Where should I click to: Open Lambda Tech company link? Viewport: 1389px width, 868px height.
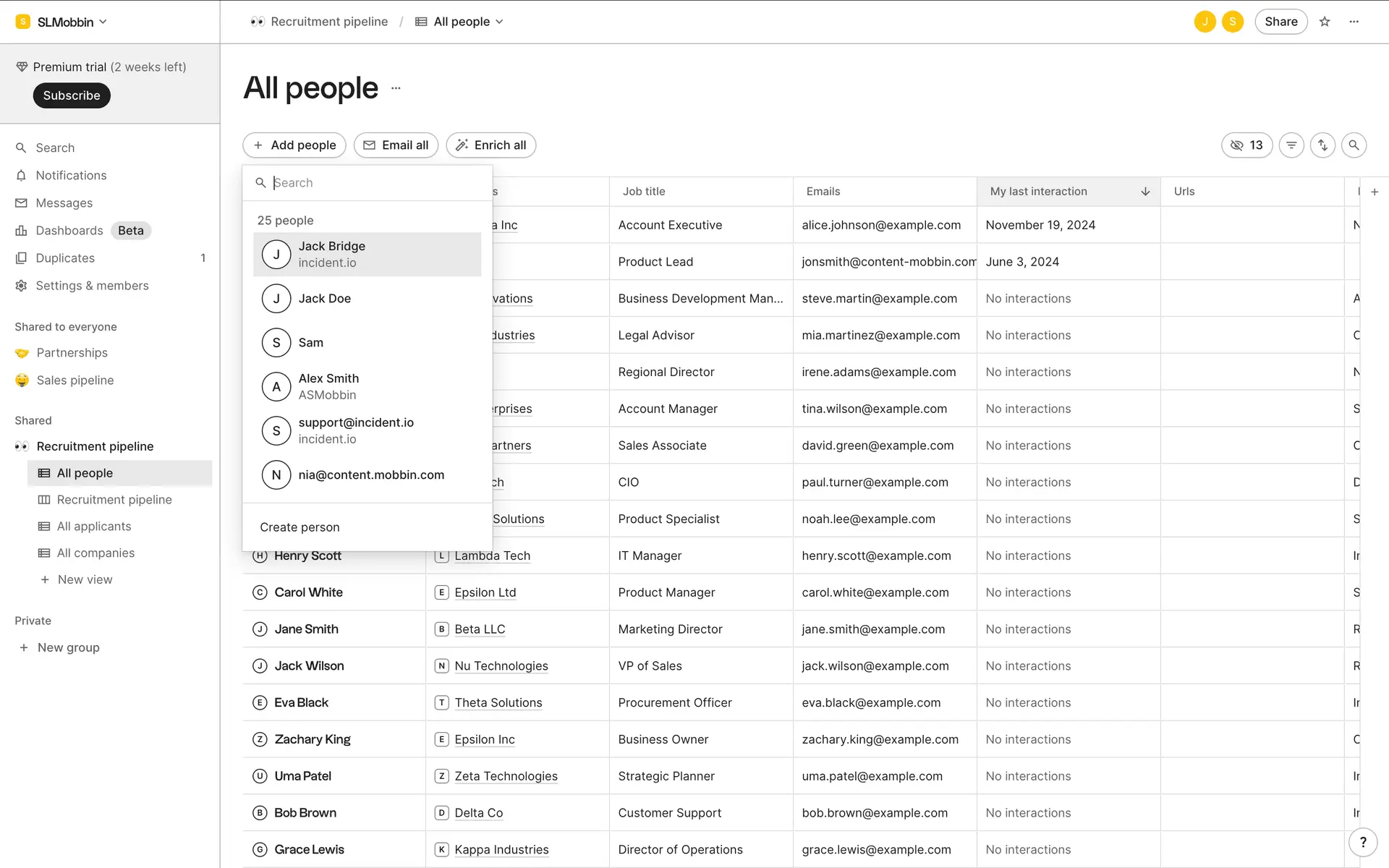492,556
